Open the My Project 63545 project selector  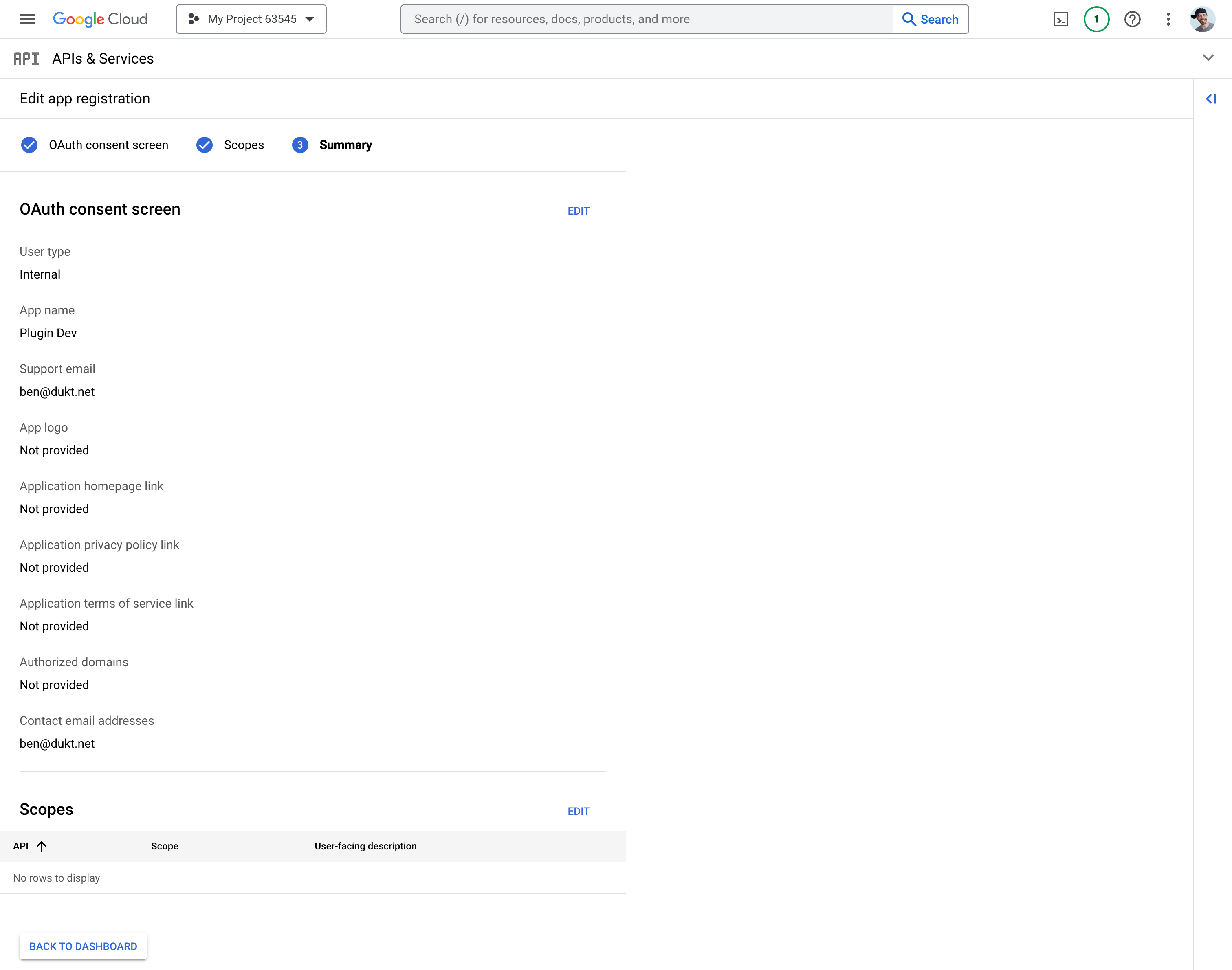(251, 19)
